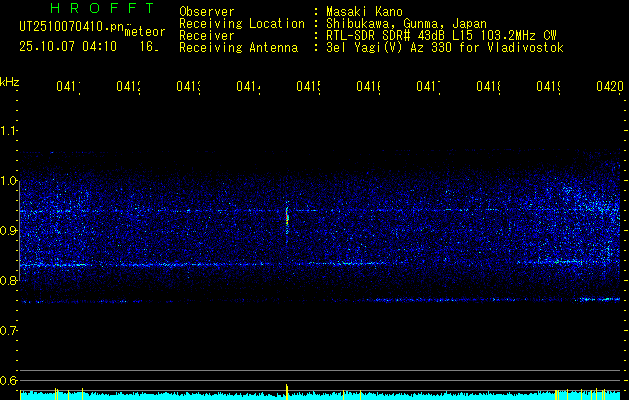Click the 0.8 frequency axis label
629x400 pixels.
point(9,281)
